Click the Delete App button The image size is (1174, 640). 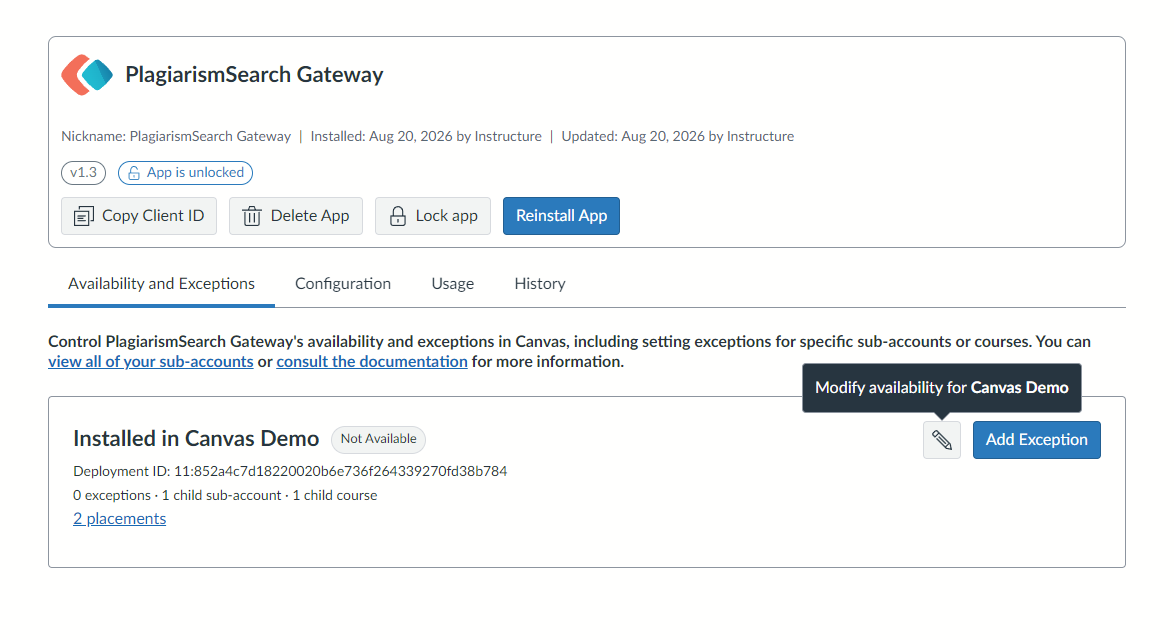[296, 216]
